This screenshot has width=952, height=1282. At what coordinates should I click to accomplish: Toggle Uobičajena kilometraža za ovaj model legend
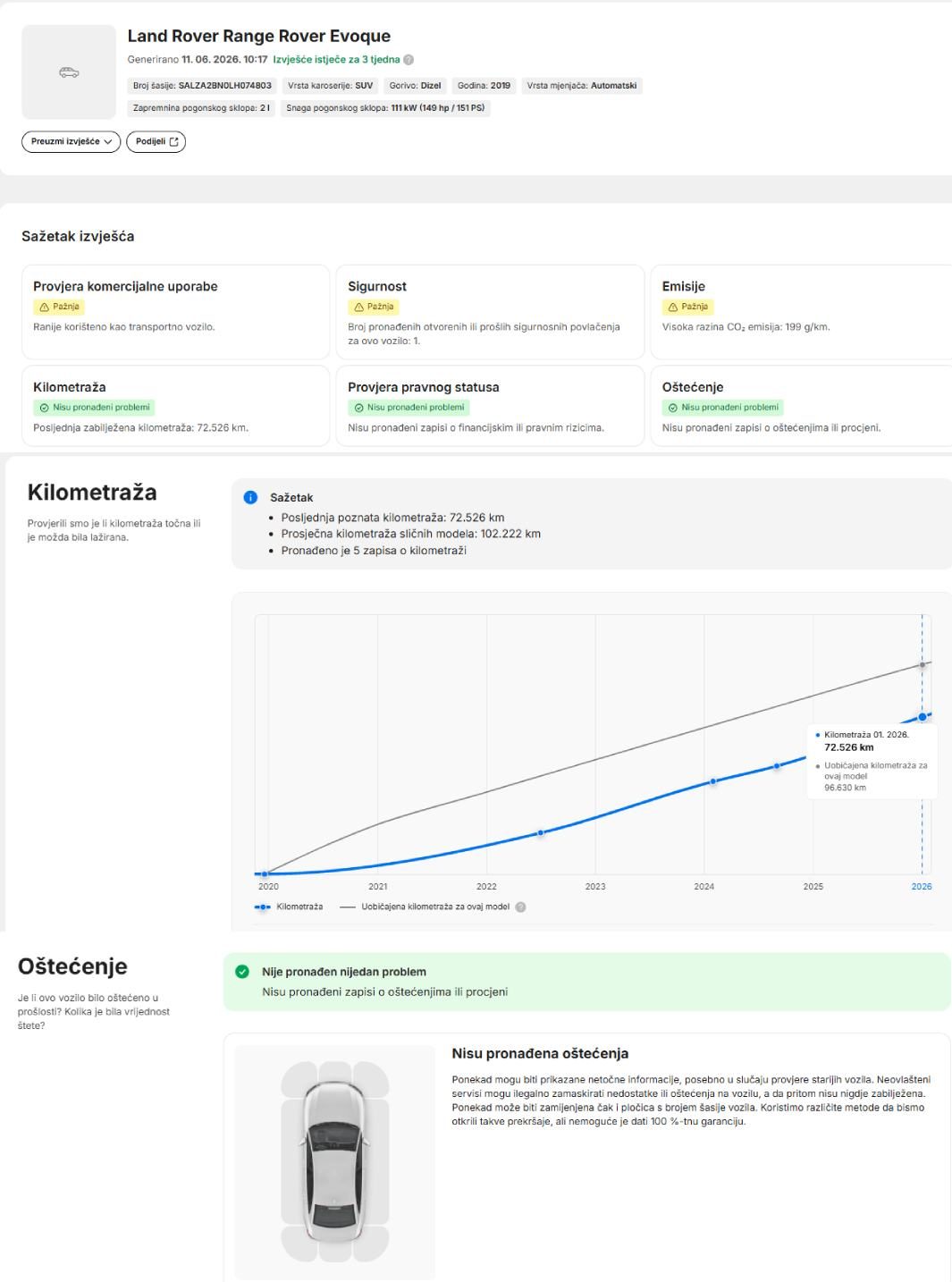point(425,907)
